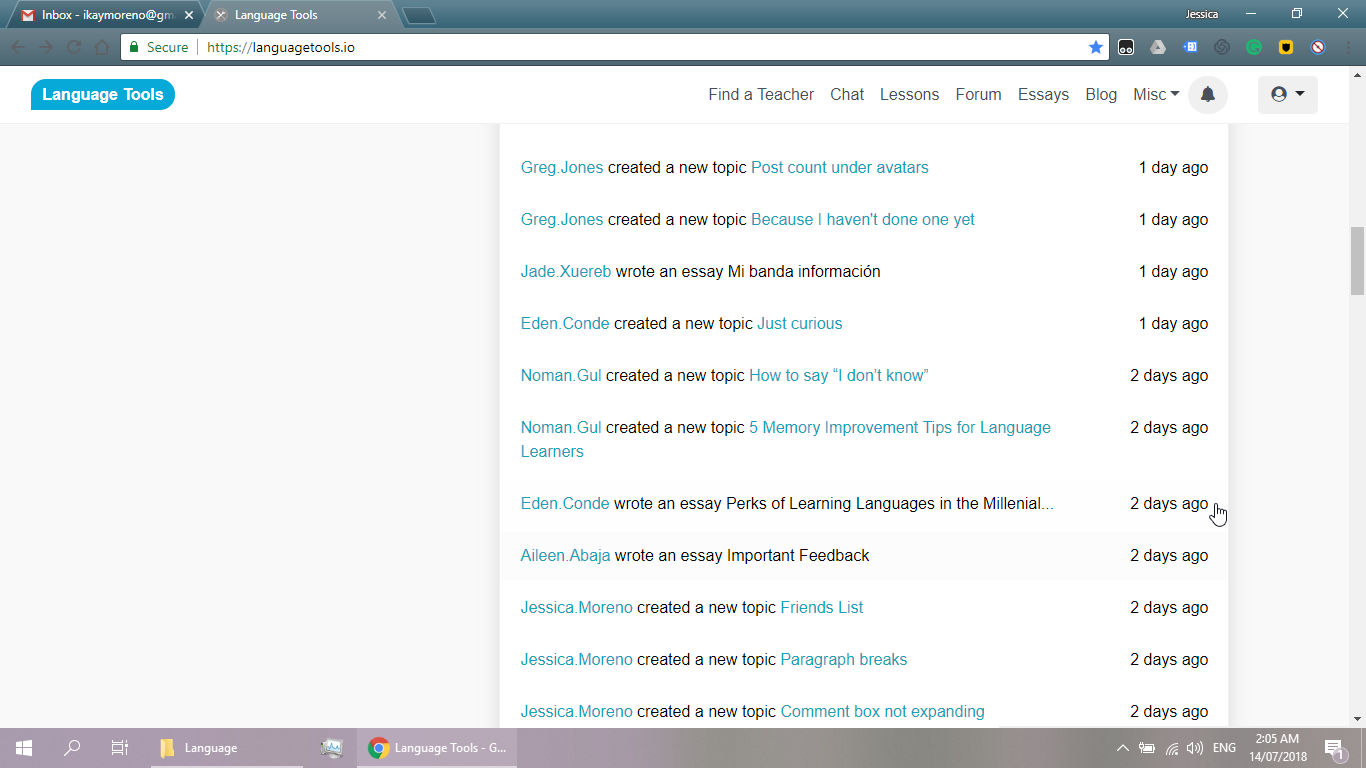The image size is (1366, 768).
Task: Visit Jade.Xuereb's profile link
Action: point(565,272)
